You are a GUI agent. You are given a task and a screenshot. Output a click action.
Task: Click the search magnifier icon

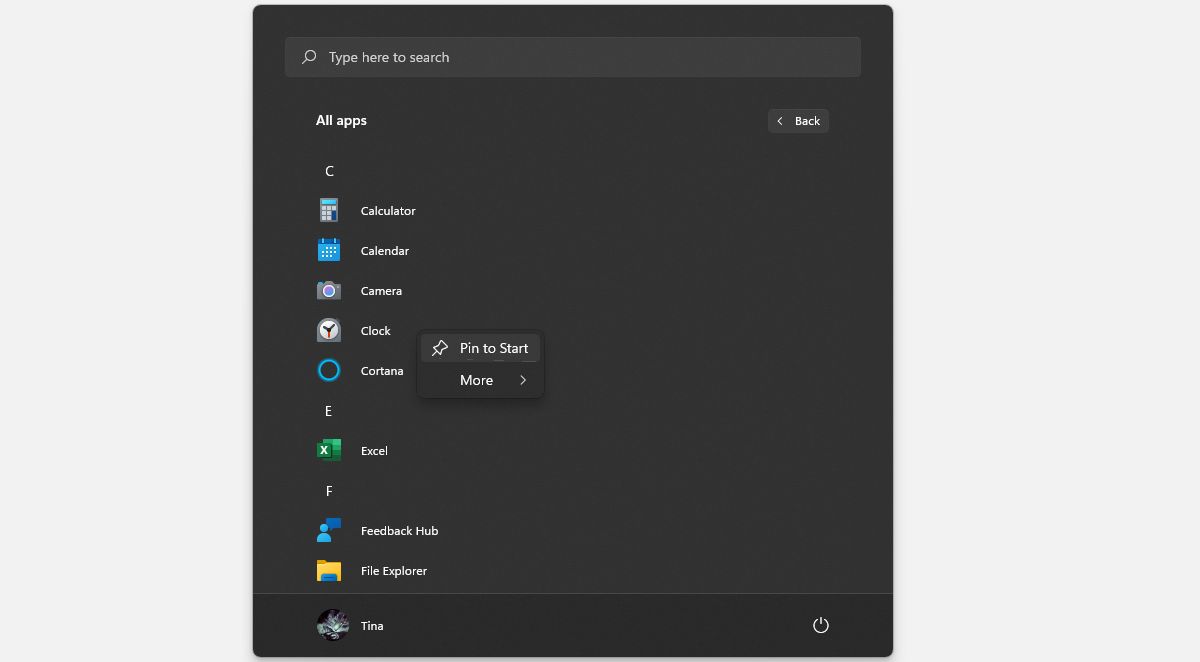(310, 57)
